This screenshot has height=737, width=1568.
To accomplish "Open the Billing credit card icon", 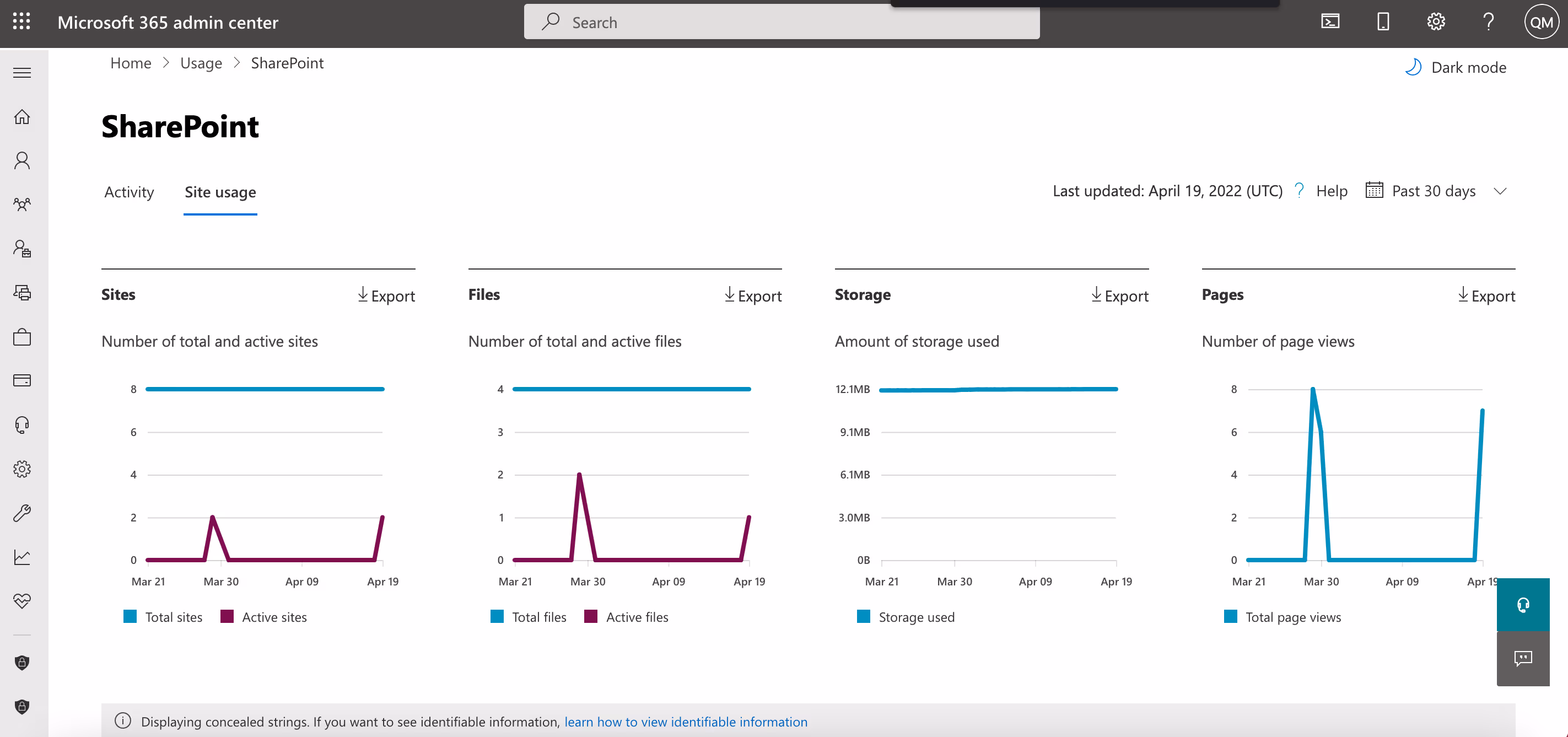I will (22, 380).
